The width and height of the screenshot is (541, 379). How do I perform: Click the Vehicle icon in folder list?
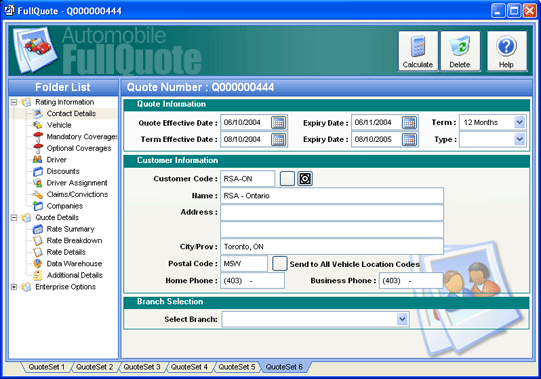tap(38, 125)
